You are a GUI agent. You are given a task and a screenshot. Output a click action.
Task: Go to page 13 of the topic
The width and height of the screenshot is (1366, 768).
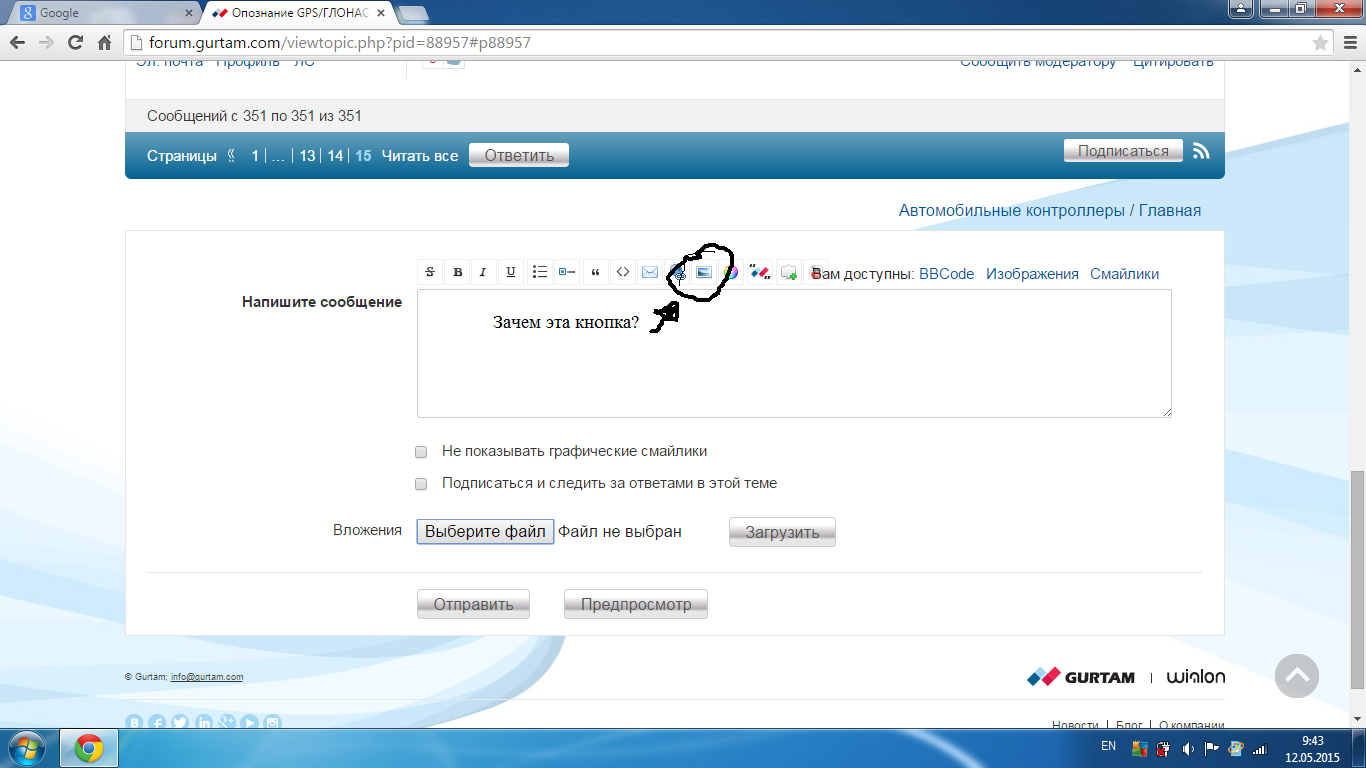307,156
